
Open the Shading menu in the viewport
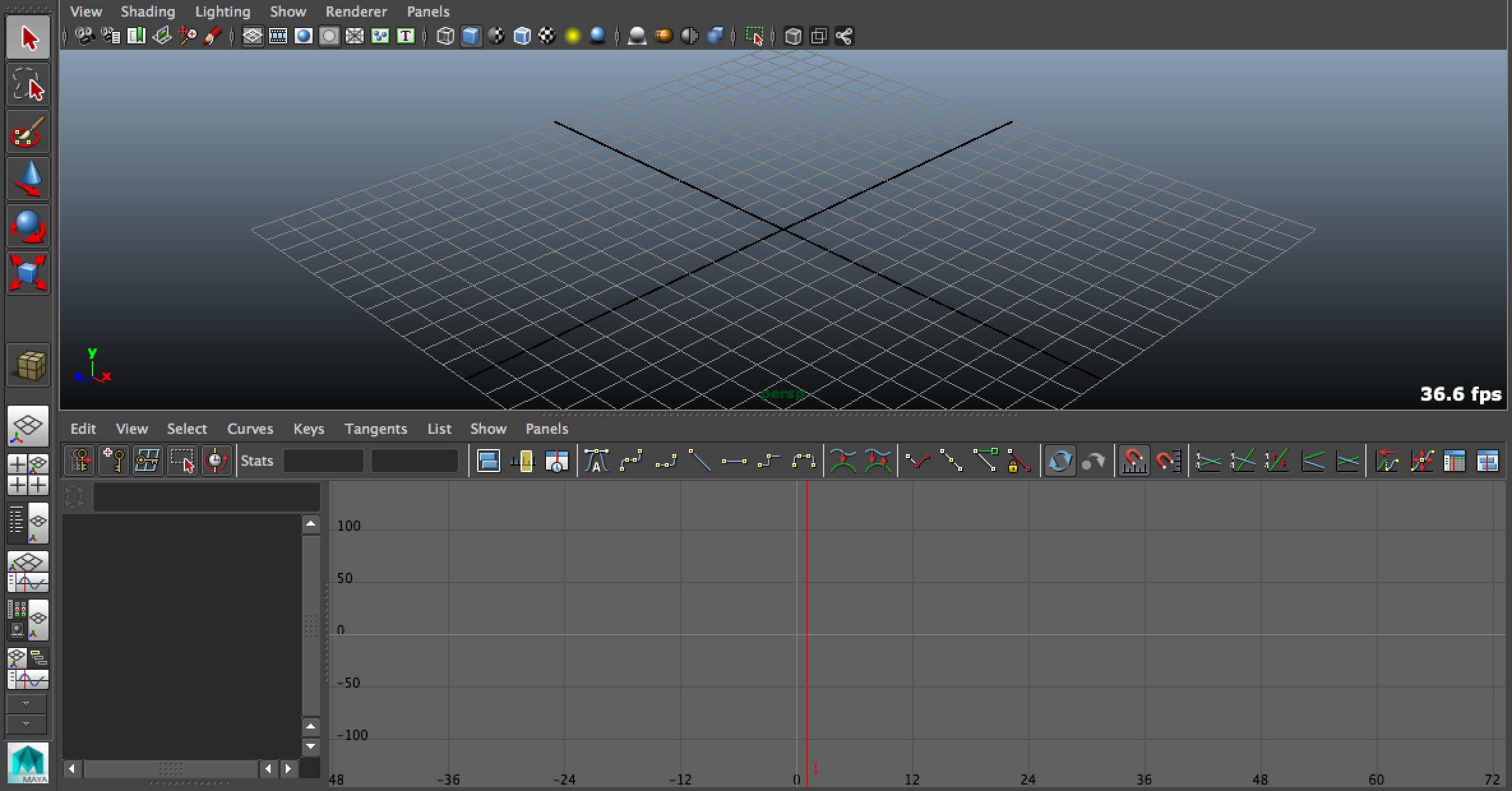coord(147,11)
